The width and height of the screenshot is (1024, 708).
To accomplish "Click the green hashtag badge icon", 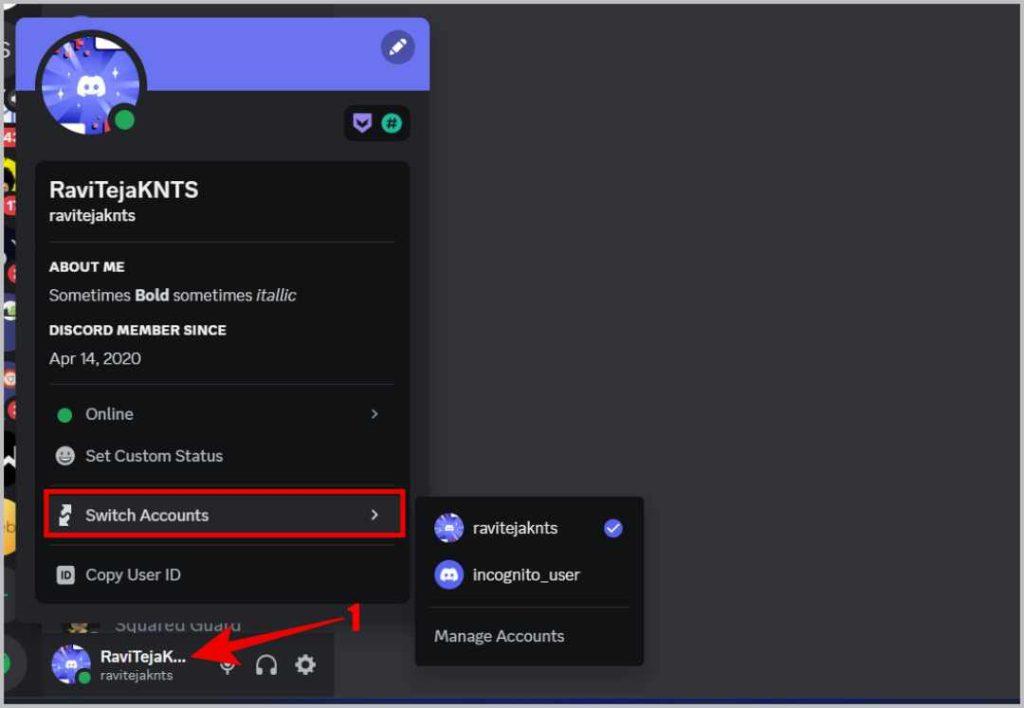I will point(392,123).
